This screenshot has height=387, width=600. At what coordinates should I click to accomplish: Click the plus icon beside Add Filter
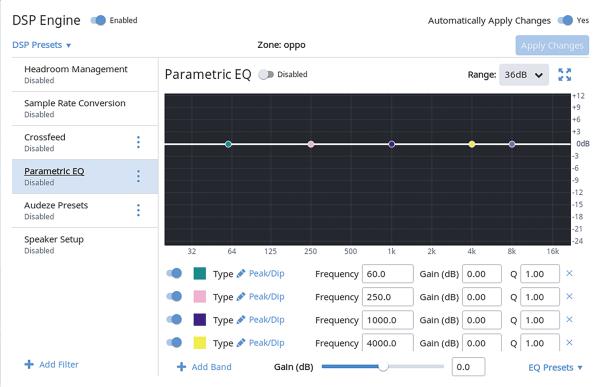[29, 364]
